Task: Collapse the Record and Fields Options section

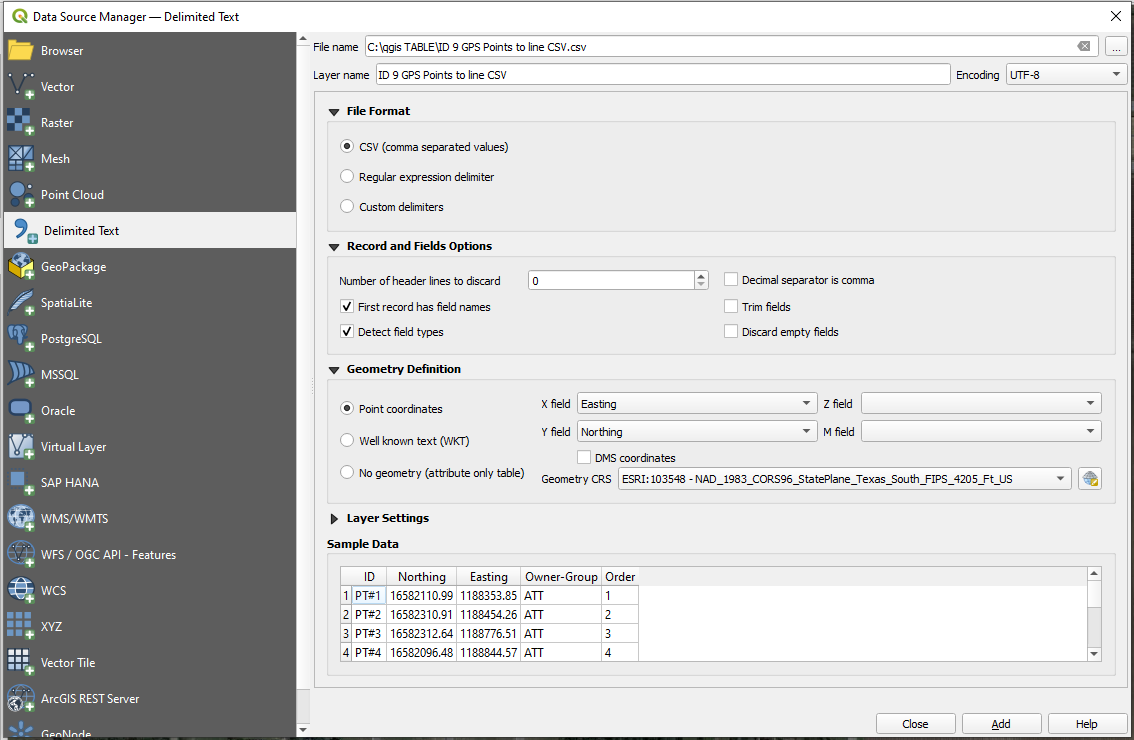Action: 334,245
